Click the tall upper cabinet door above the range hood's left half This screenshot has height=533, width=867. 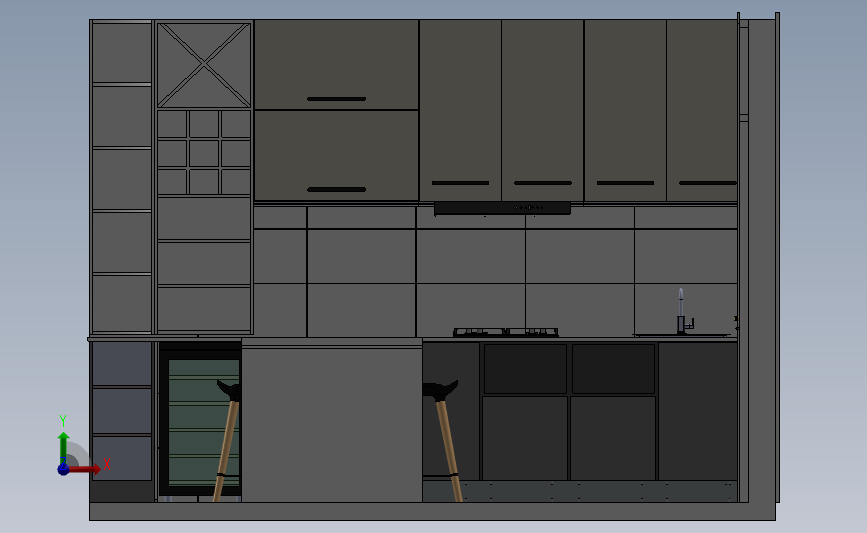tap(460, 111)
